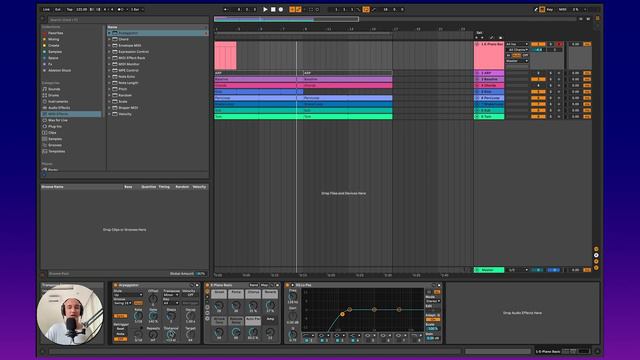Open the Max for Live browser category
640x360 pixels.
tap(58, 120)
